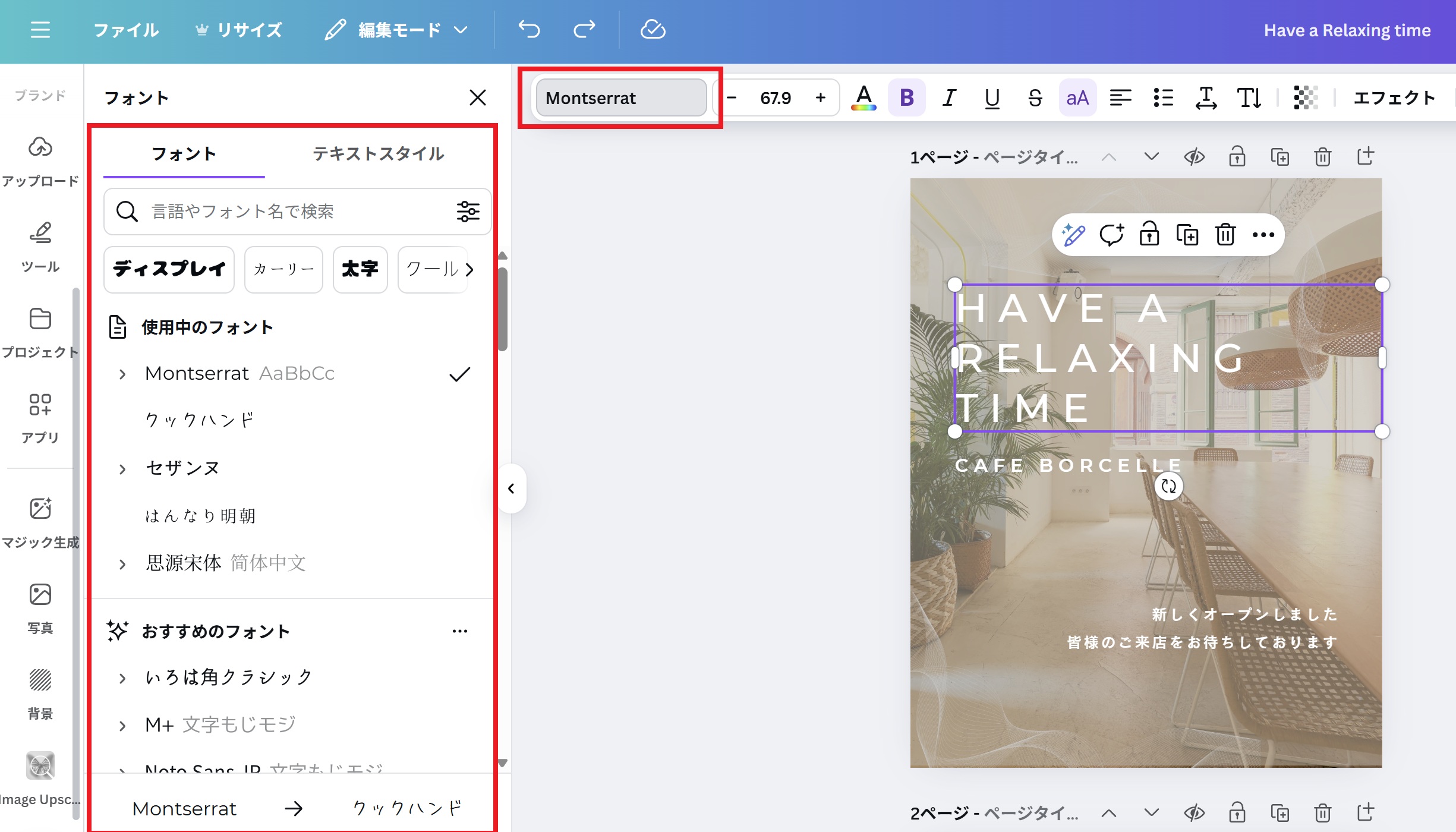1456x832 pixels.
Task: Expand Montserrat font variants
Action: (122, 374)
